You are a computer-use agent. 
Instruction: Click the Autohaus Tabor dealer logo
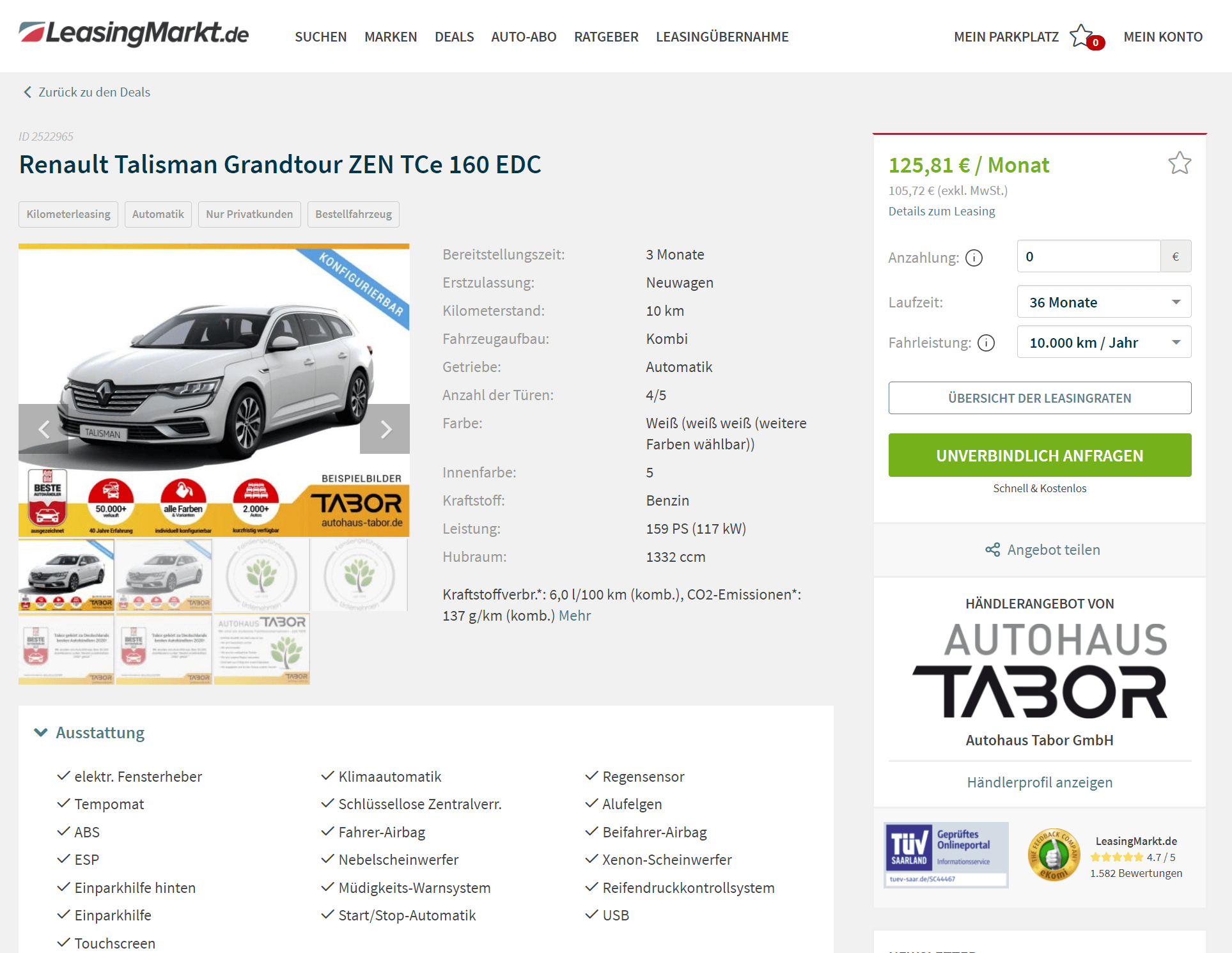pyautogui.click(x=1040, y=671)
